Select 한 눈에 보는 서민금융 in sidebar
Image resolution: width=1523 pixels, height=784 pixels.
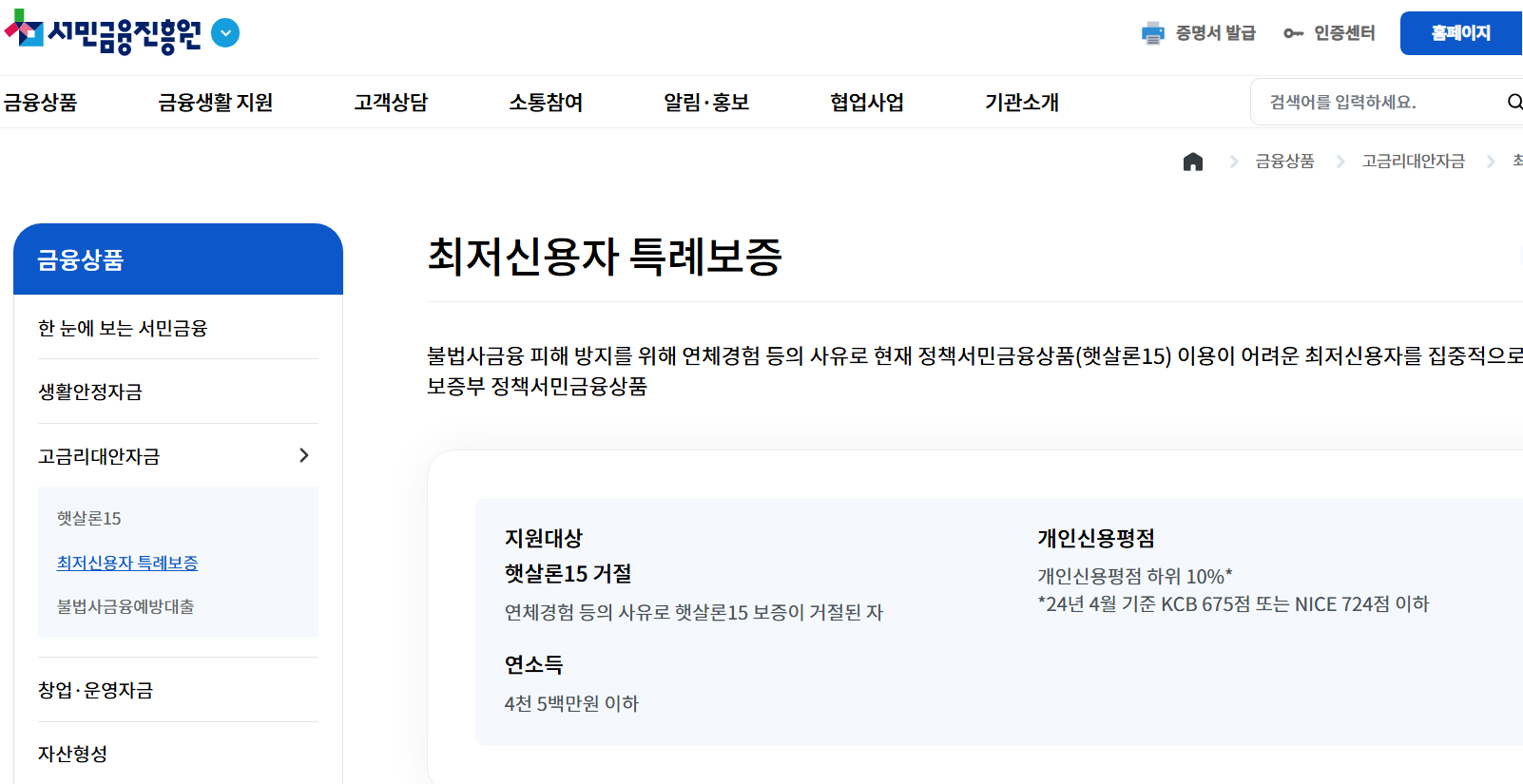click(123, 328)
